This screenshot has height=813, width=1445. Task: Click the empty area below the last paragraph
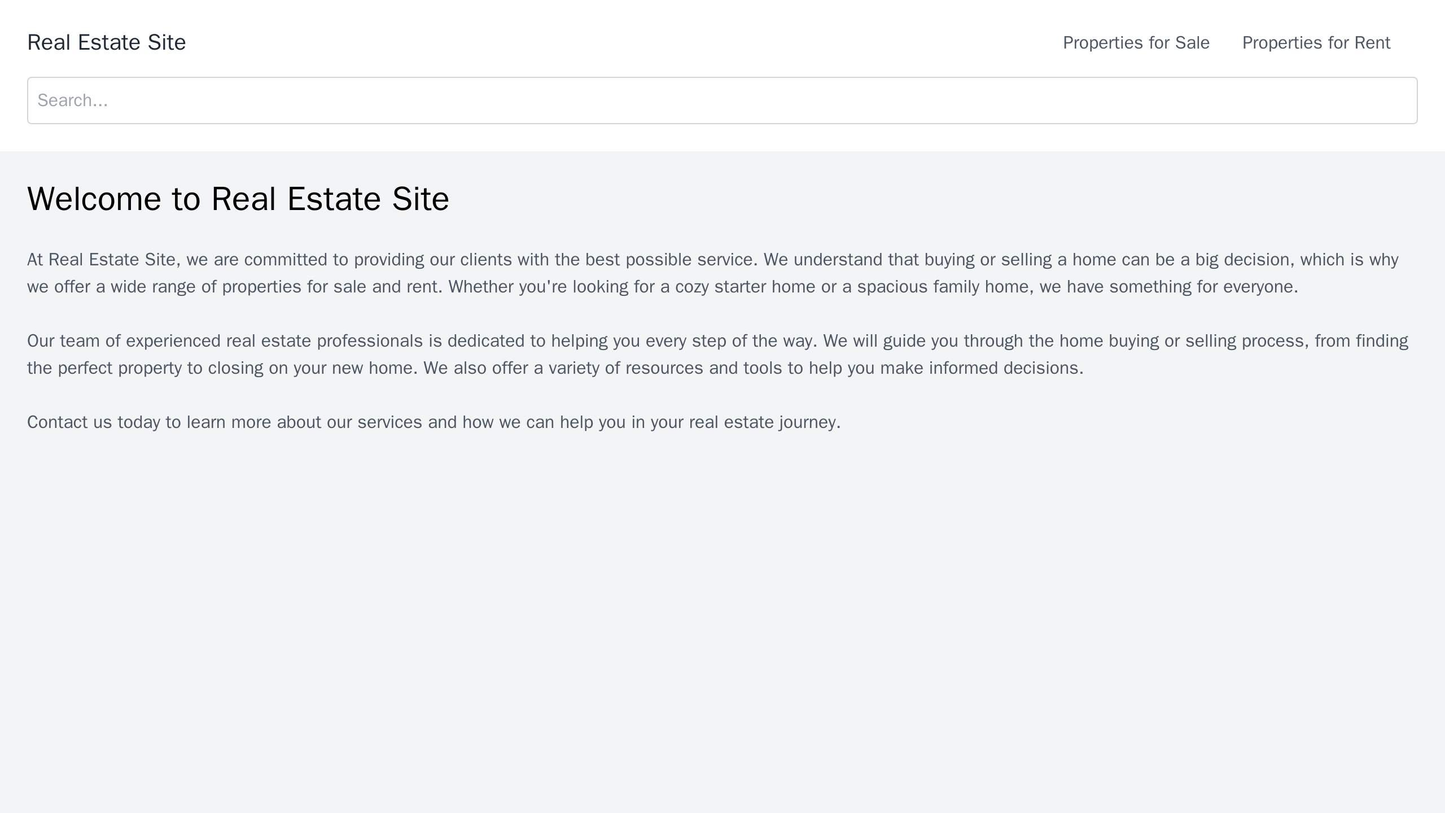point(722,500)
